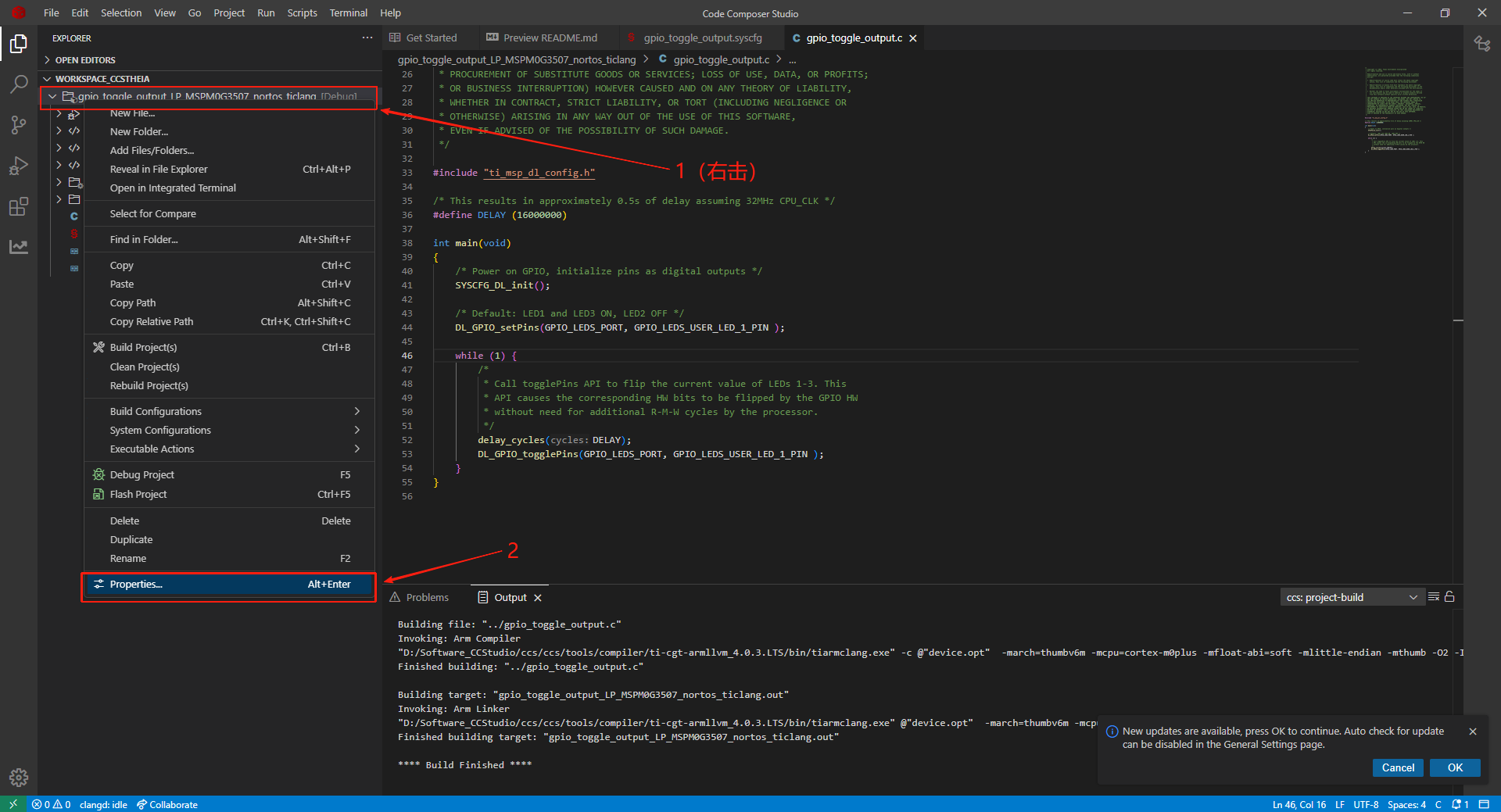Click the clear output icon in the Output panel
The image size is (1501, 812).
[x=1434, y=597]
